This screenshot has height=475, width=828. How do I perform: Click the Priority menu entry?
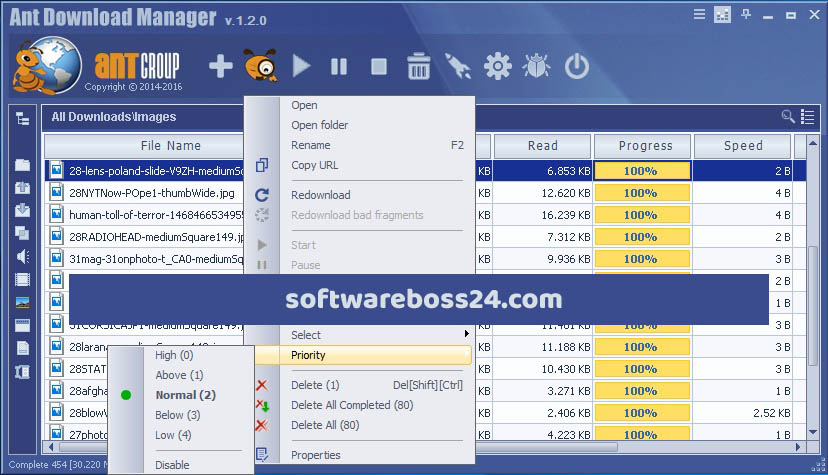point(364,355)
